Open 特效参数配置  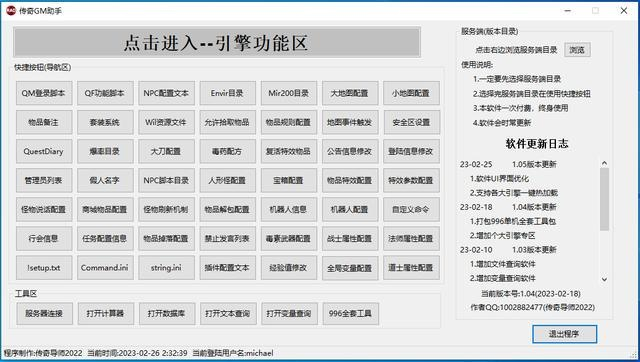(x=411, y=180)
